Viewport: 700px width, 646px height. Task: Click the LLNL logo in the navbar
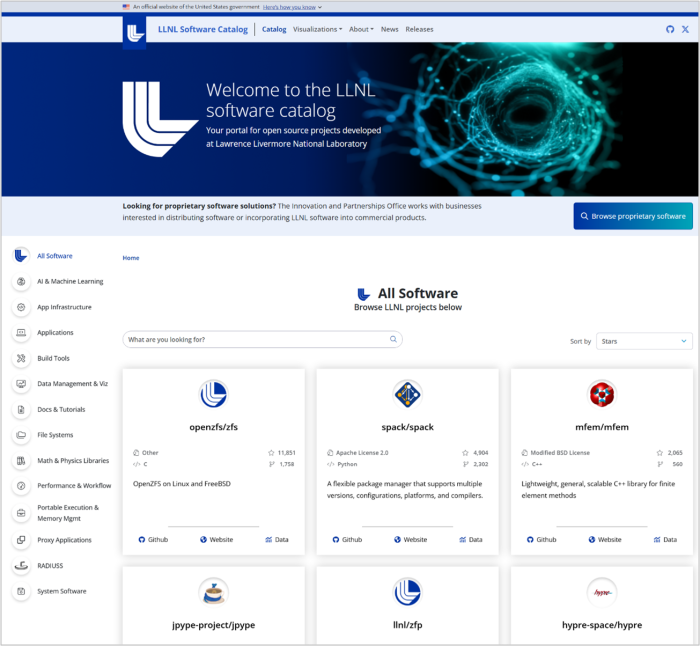pyautogui.click(x=135, y=30)
